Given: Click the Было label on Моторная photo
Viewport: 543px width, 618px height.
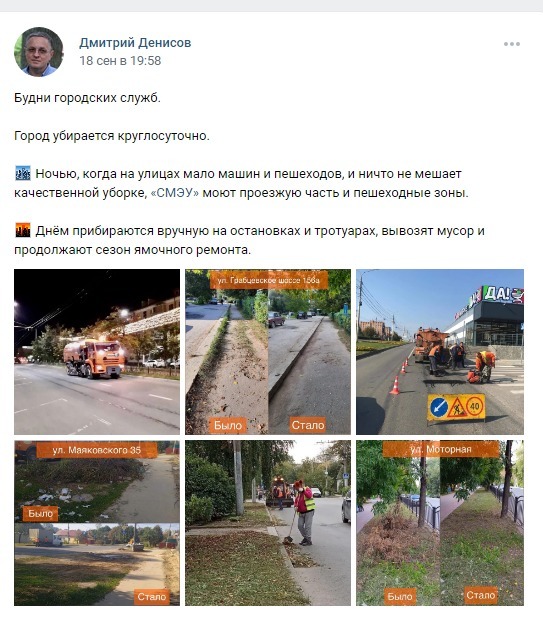Looking at the screenshot, I should [x=400, y=596].
